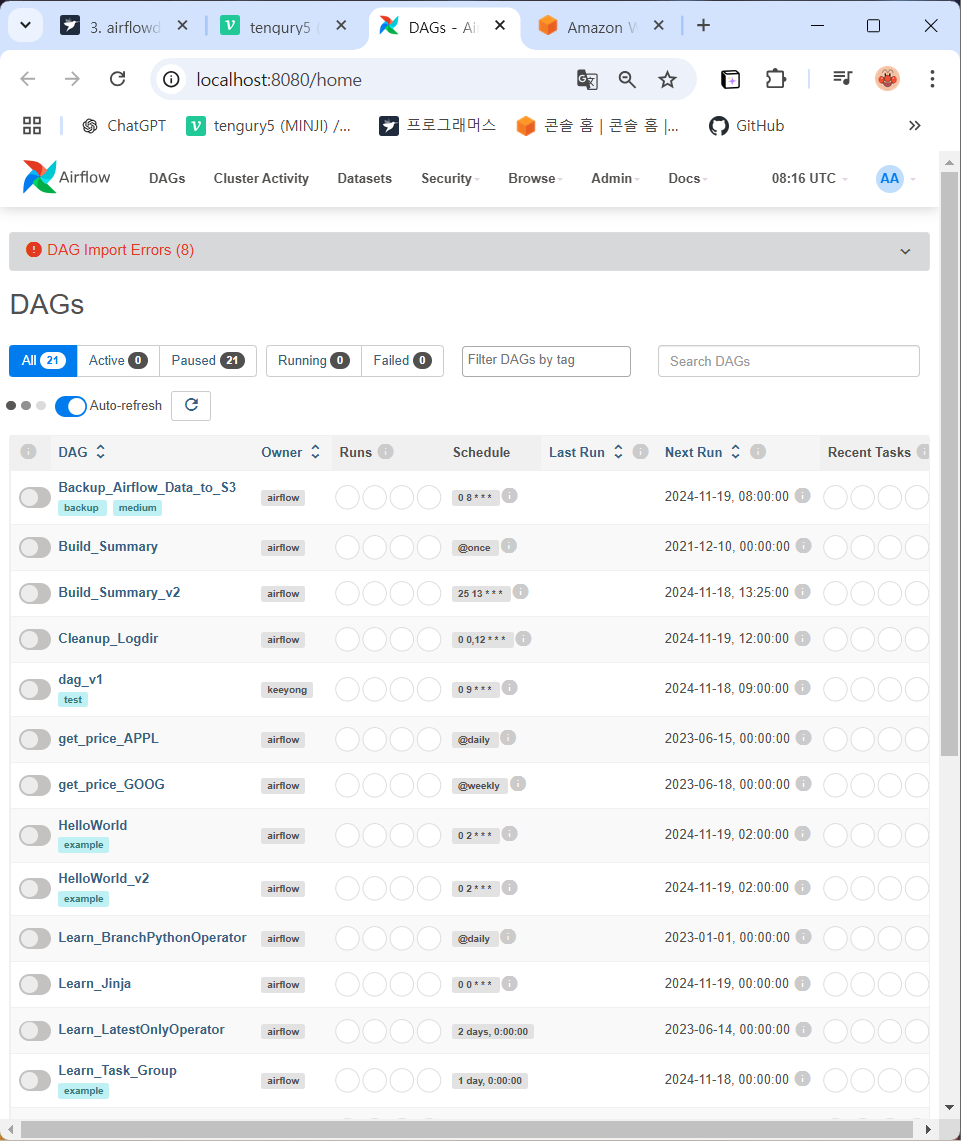The width and height of the screenshot is (961, 1141).
Task: Unpause the dag_v1 DAG
Action: (34, 688)
